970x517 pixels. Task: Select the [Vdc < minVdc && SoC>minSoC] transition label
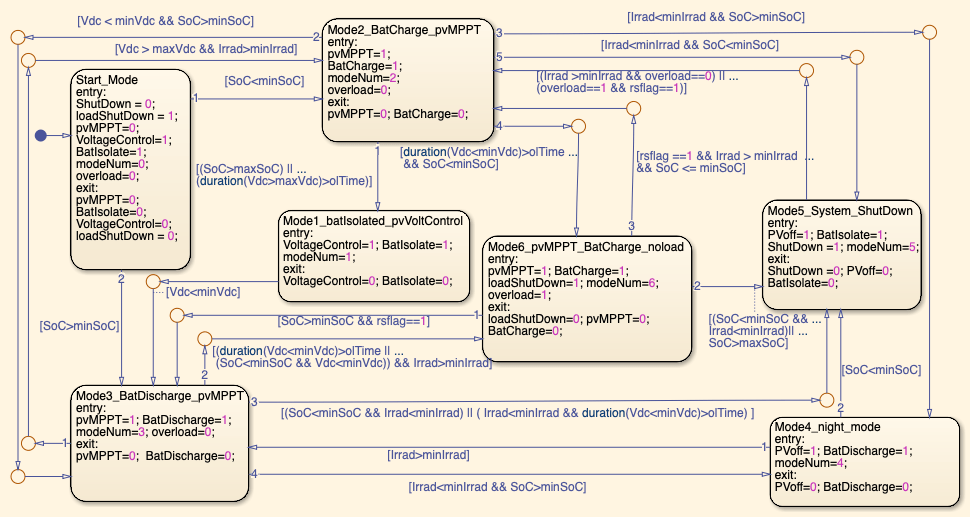(x=165, y=21)
